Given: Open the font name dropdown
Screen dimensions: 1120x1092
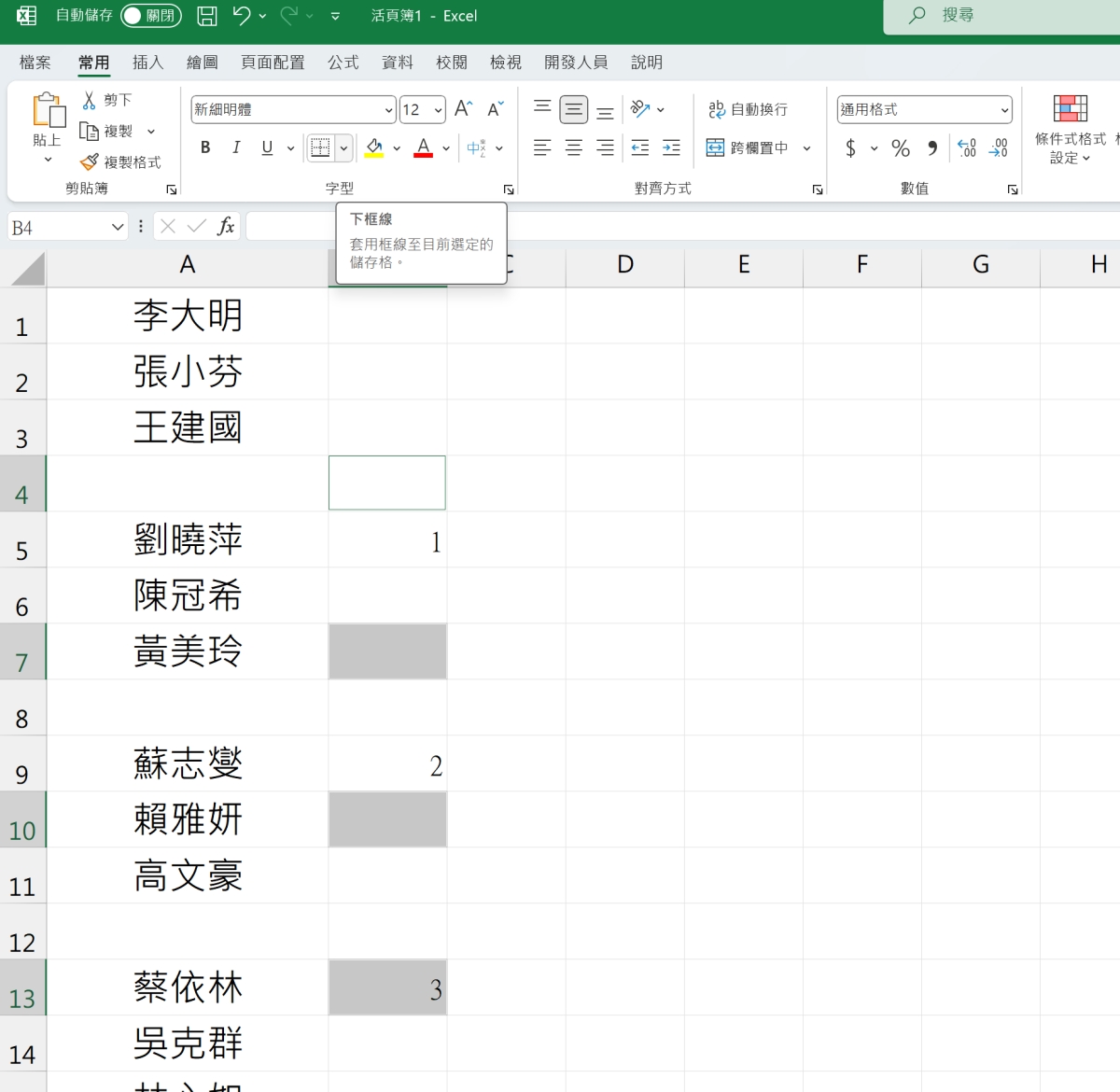Looking at the screenshot, I should click(388, 110).
